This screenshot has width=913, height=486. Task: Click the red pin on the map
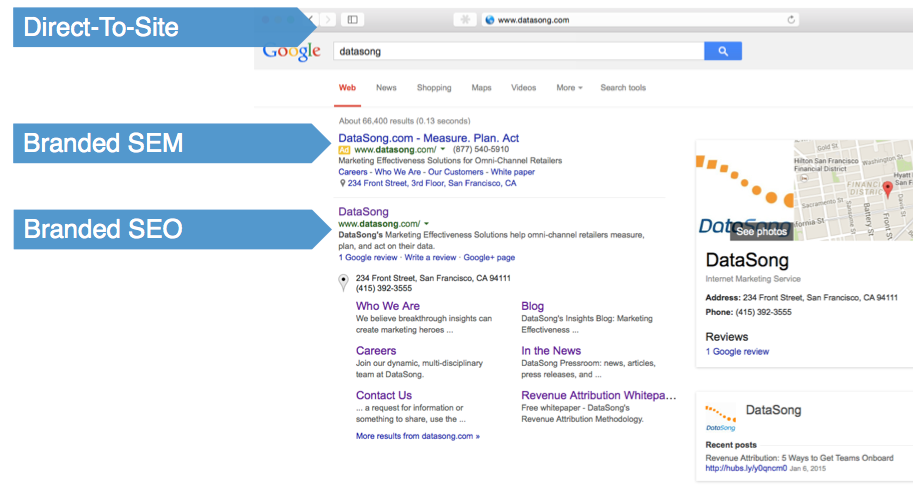tap(887, 189)
